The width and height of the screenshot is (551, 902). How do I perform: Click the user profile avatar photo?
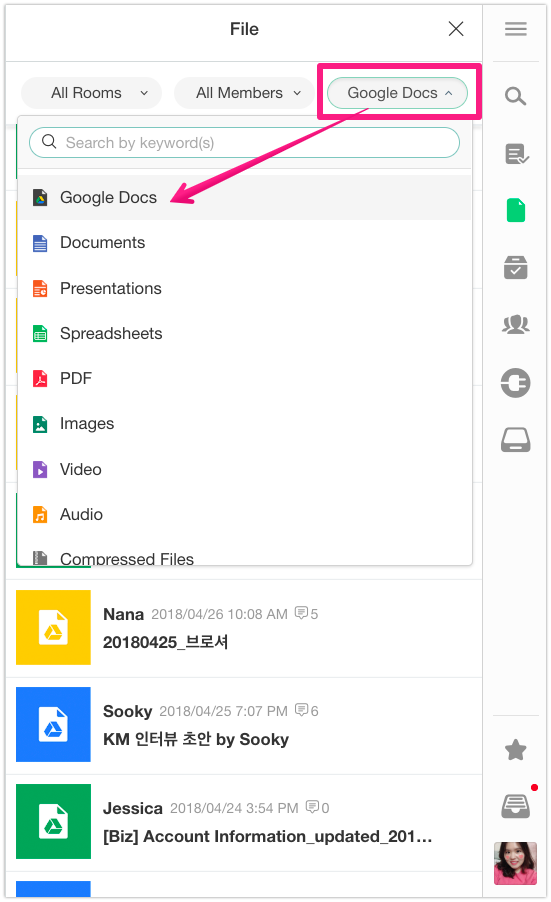(x=515, y=863)
